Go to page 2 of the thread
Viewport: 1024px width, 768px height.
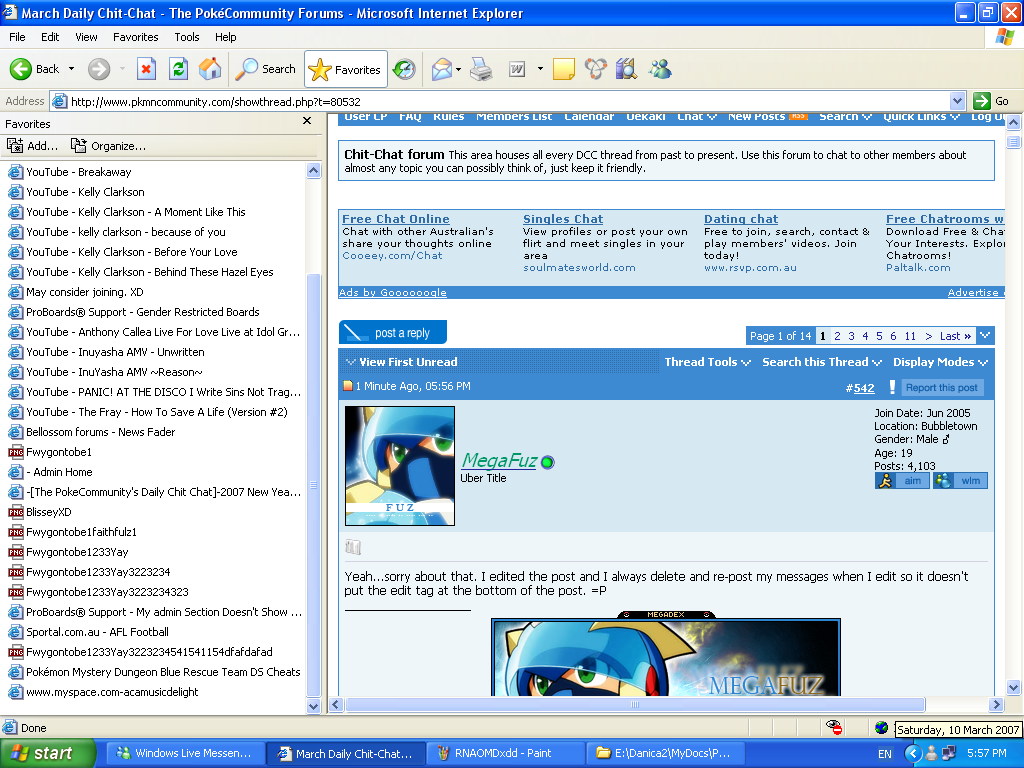[837, 336]
